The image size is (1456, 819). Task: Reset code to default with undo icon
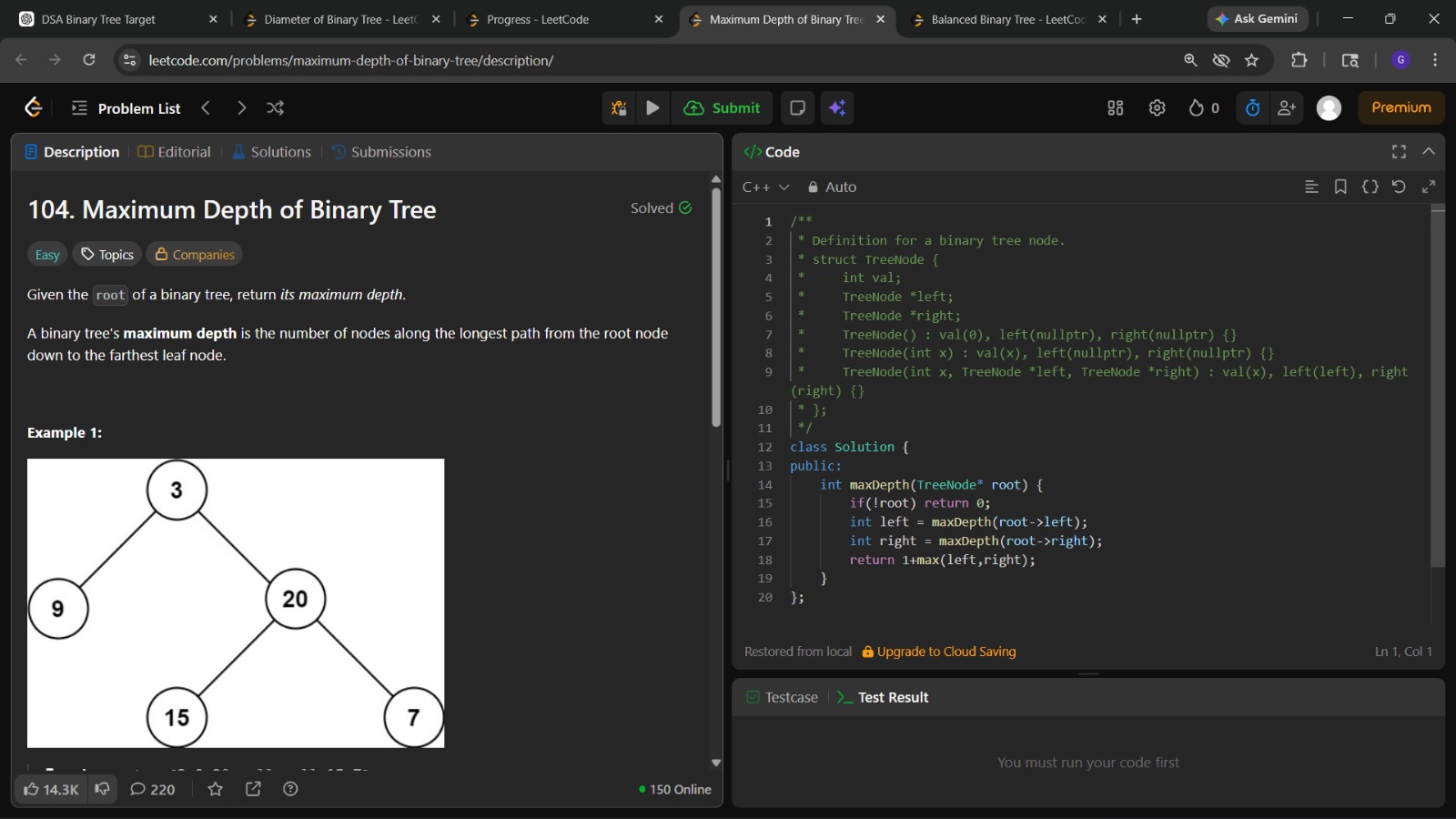[1399, 187]
